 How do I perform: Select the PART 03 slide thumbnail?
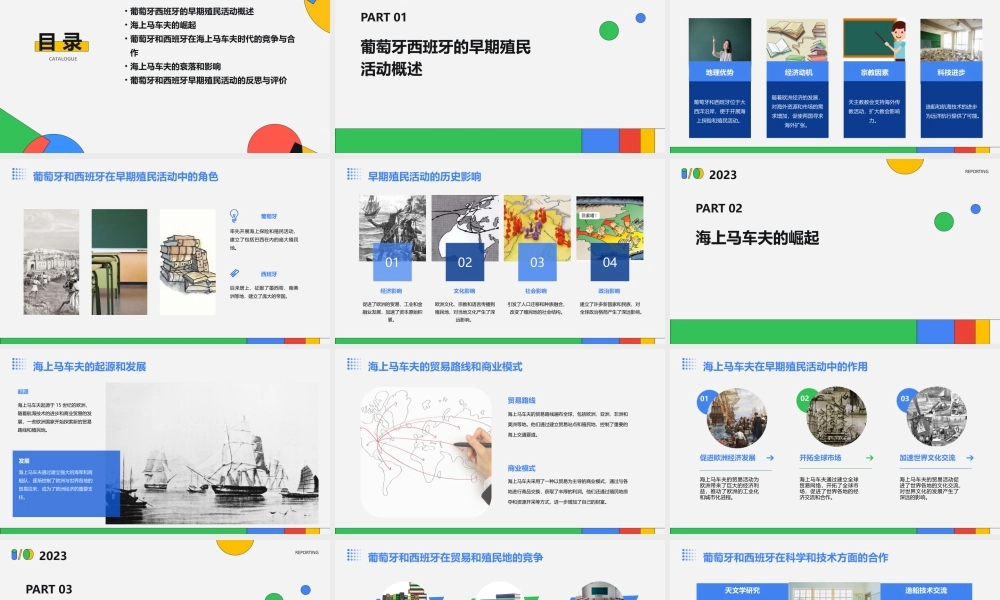point(165,570)
